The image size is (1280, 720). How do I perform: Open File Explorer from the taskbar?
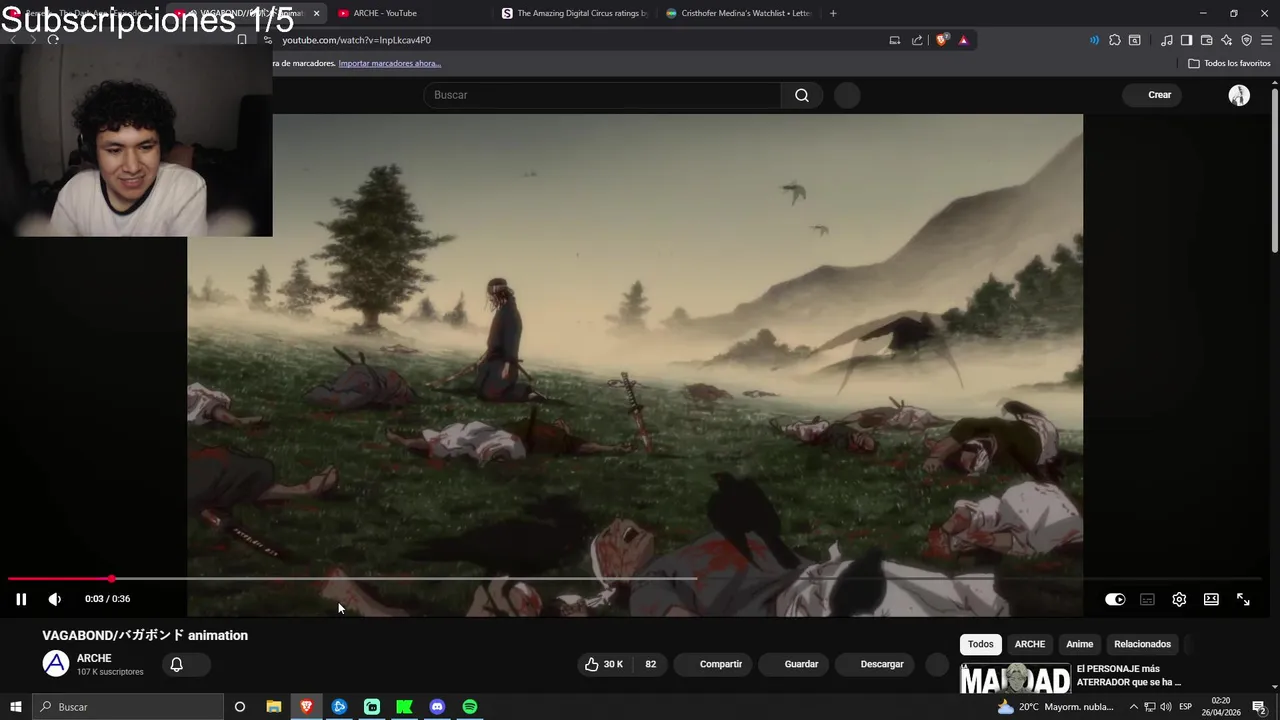(273, 707)
